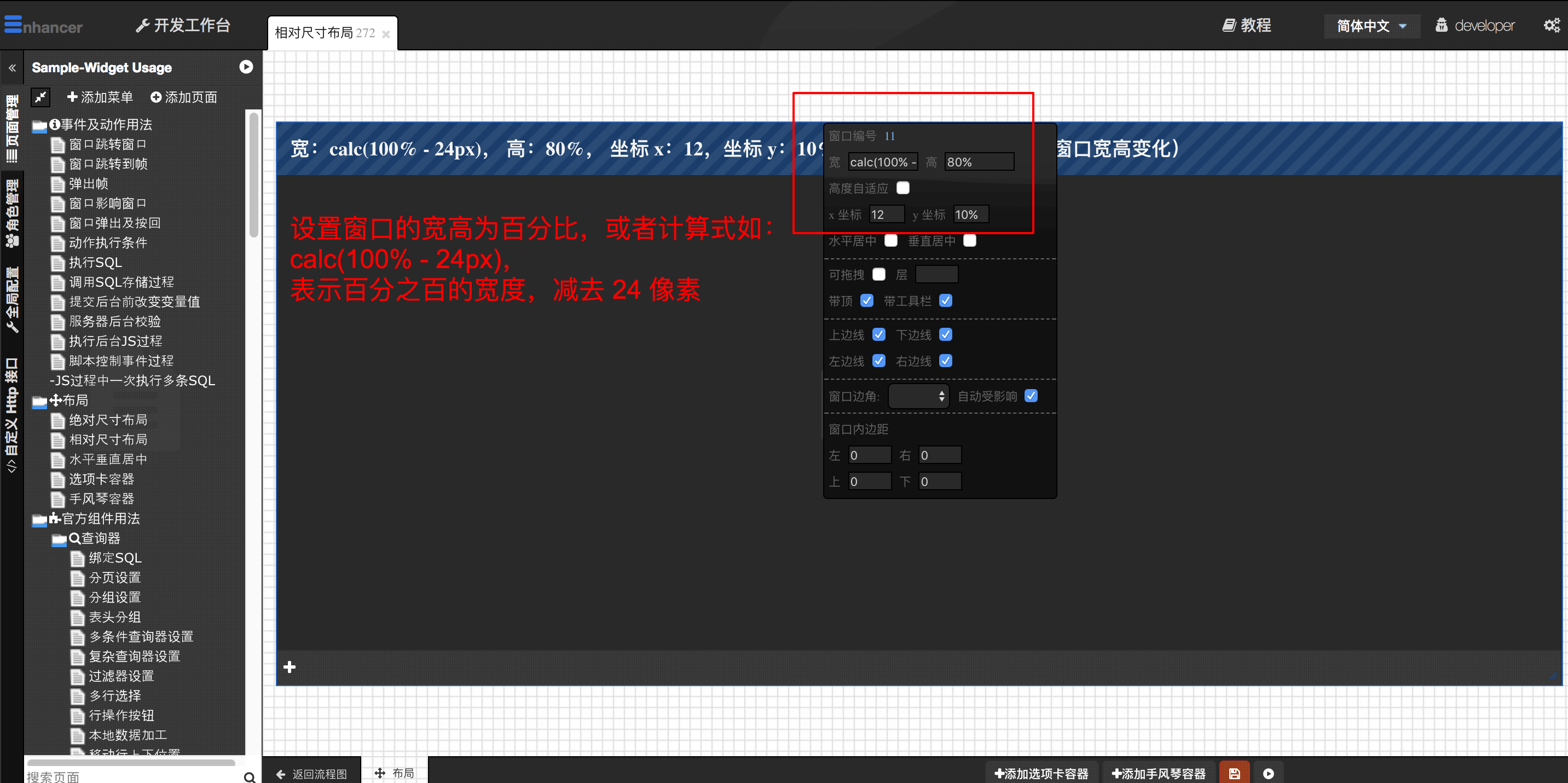Click the preview play icon button
Image resolution: width=1568 pixels, height=783 pixels.
point(1268,773)
